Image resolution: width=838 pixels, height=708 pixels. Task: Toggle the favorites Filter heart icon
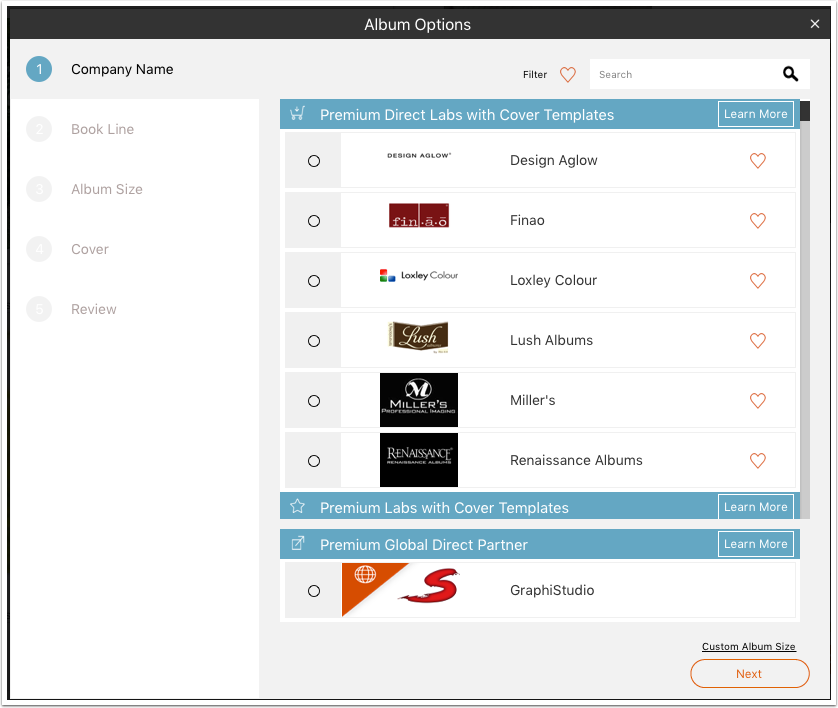(568, 75)
